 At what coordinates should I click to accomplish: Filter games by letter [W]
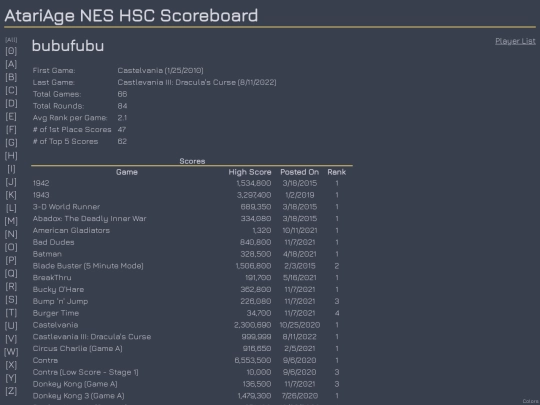point(11,352)
